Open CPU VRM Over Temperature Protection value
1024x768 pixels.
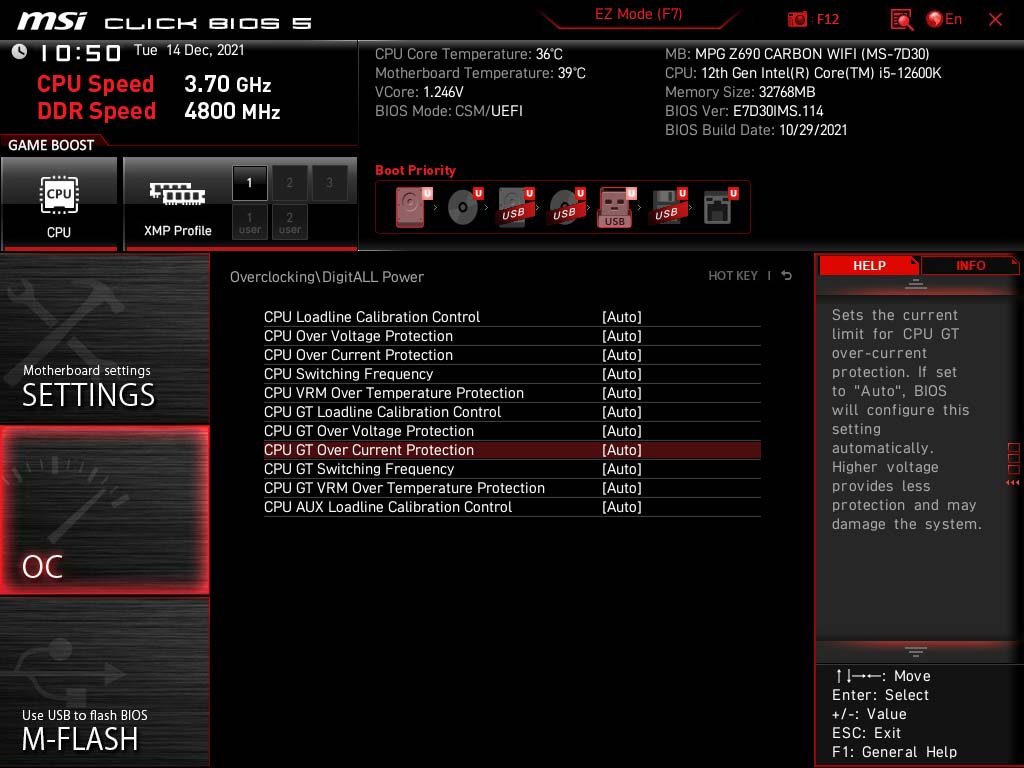(x=622, y=392)
